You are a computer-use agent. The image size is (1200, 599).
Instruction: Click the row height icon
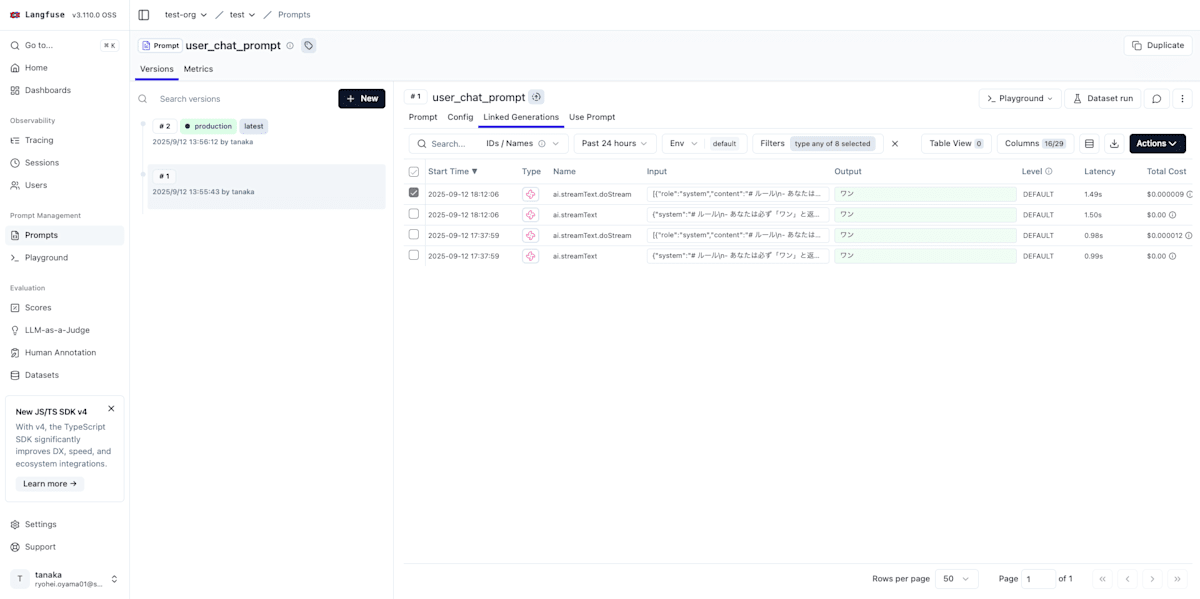1089,143
